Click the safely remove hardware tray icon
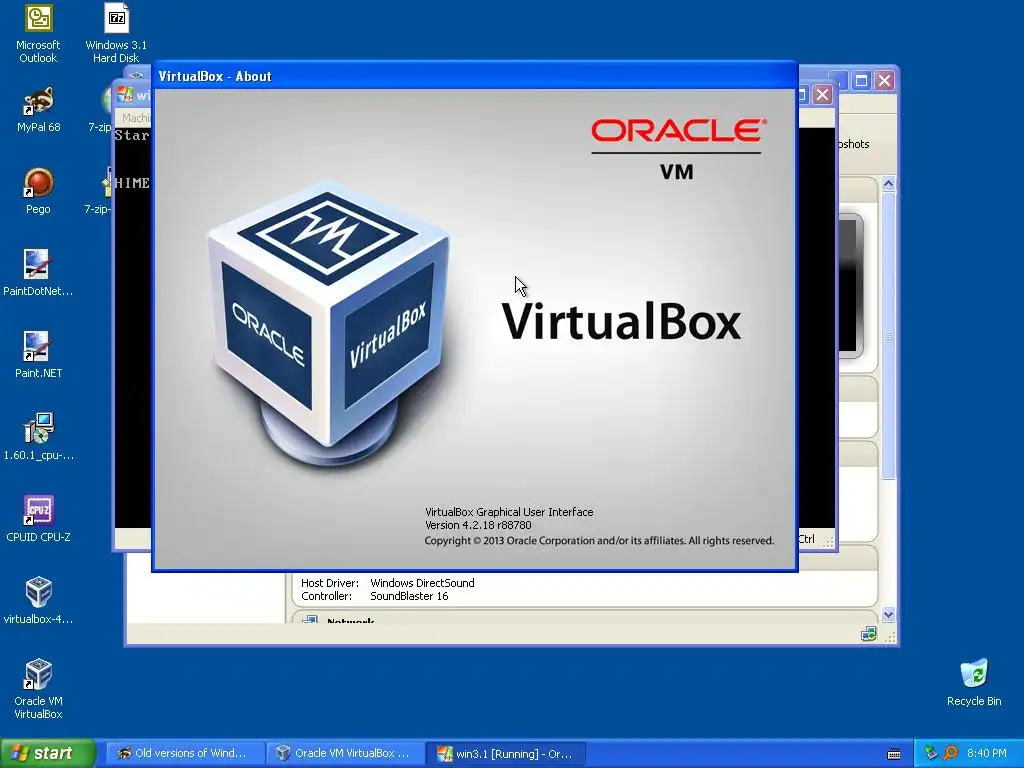The width and height of the screenshot is (1024, 768). click(931, 753)
